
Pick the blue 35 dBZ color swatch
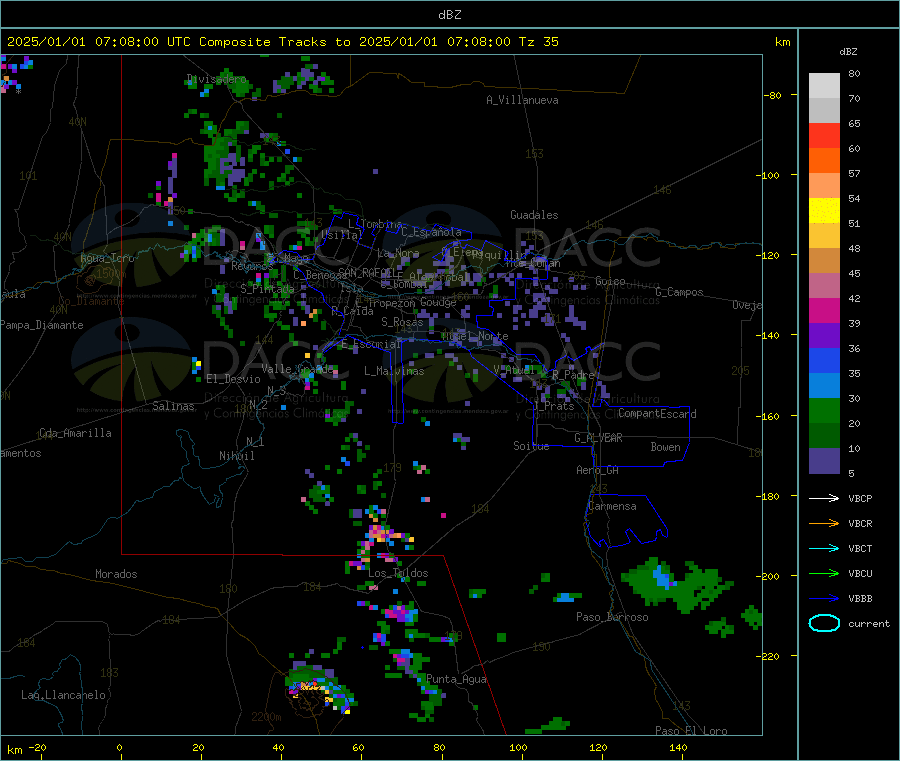824,360
